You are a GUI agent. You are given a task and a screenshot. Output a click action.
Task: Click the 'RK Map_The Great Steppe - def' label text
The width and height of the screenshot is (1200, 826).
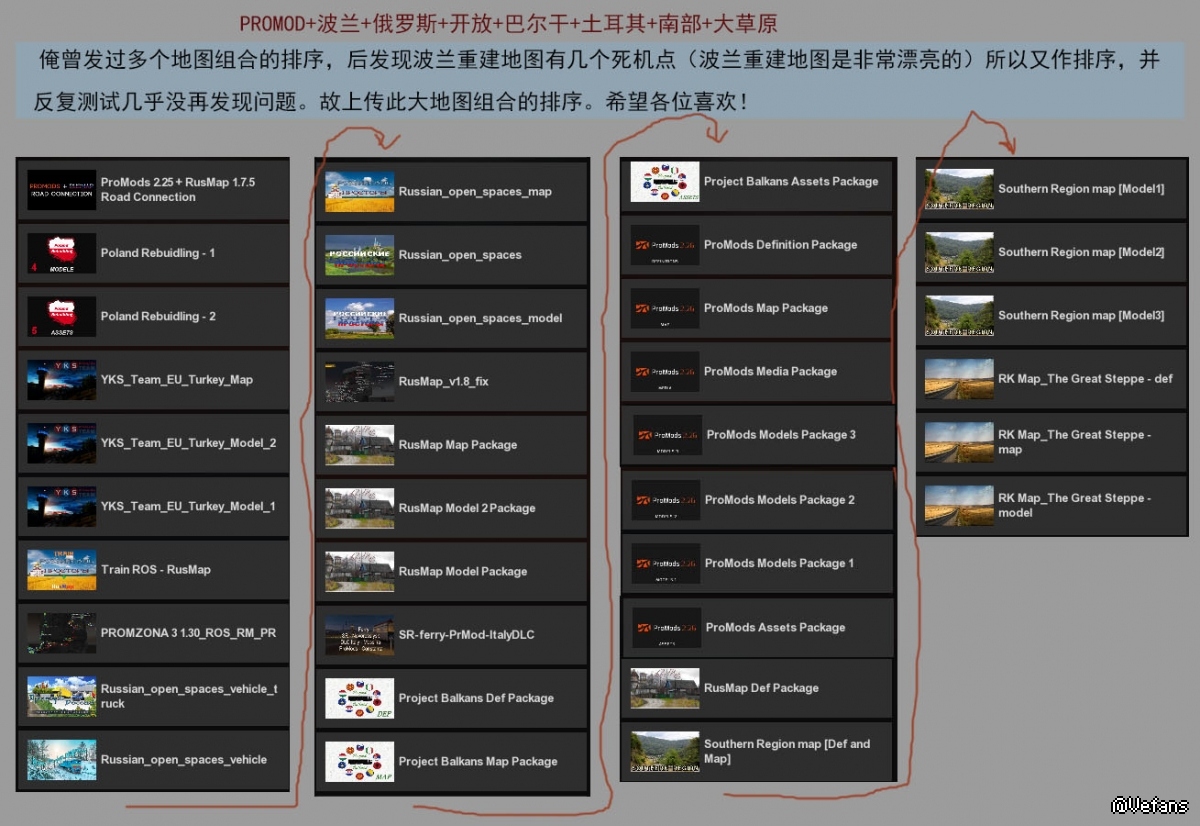[x=1086, y=379]
